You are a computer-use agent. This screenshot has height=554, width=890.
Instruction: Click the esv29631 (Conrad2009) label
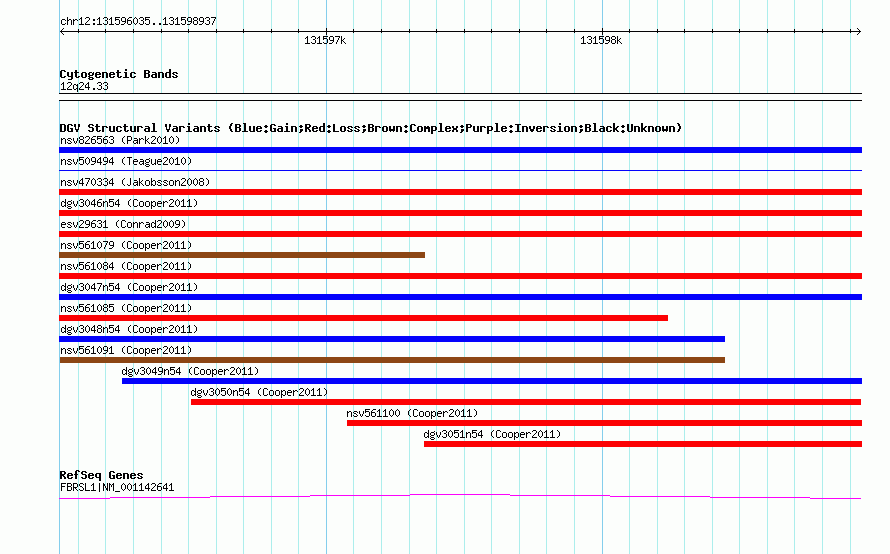pos(123,224)
